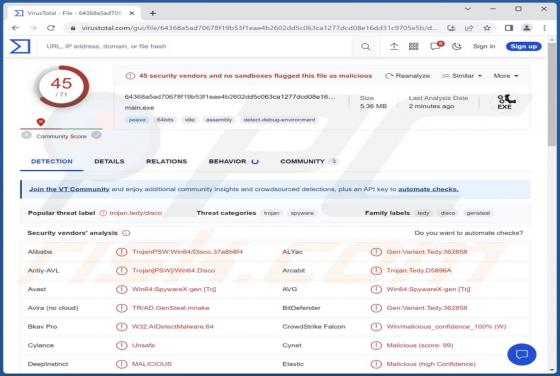Click the main.exe file name
Viewport: 560px width, 376px height.
(x=139, y=107)
